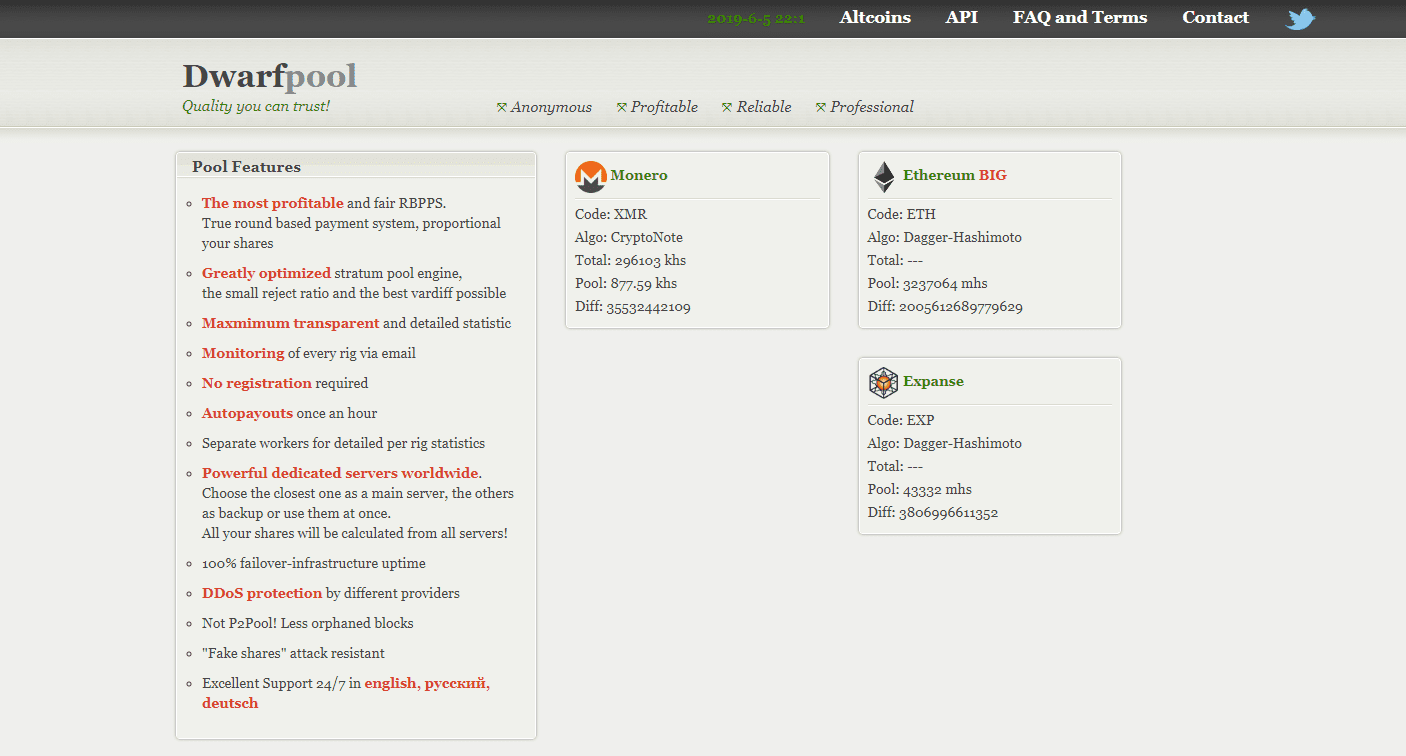Click 'Not P2Pool! Less orphaned blocks'
The width and height of the screenshot is (1406, 756).
tap(308, 623)
